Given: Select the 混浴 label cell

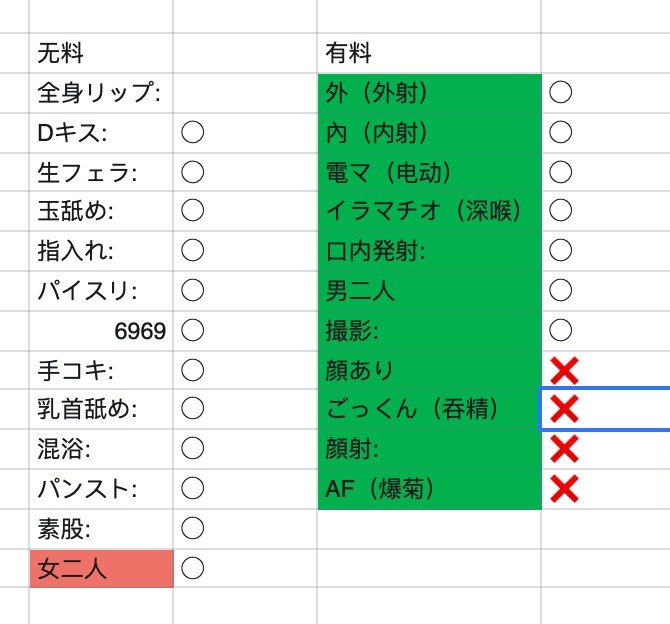Looking at the screenshot, I should [100, 448].
